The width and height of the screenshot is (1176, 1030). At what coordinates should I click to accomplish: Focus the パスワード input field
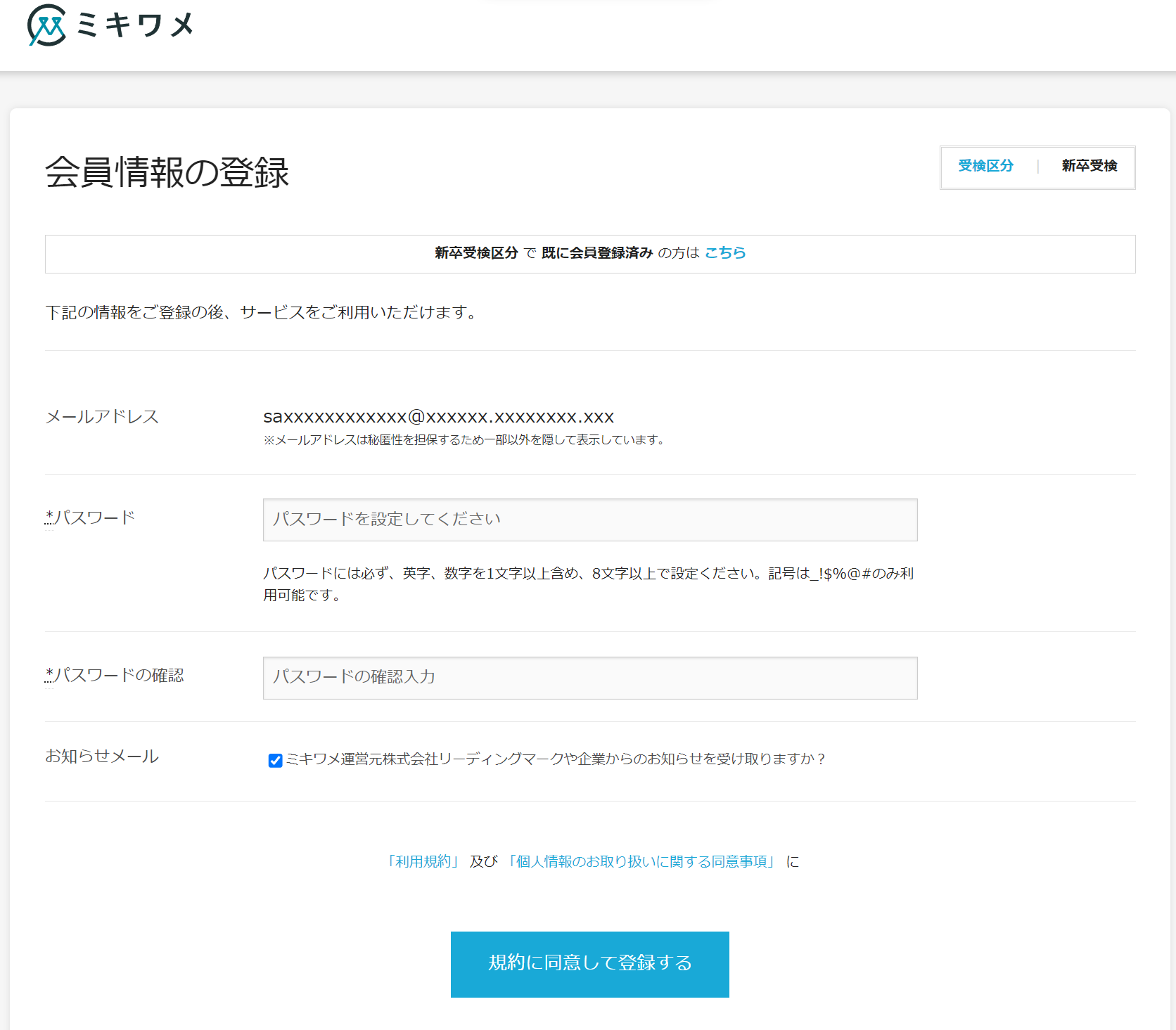[589, 520]
